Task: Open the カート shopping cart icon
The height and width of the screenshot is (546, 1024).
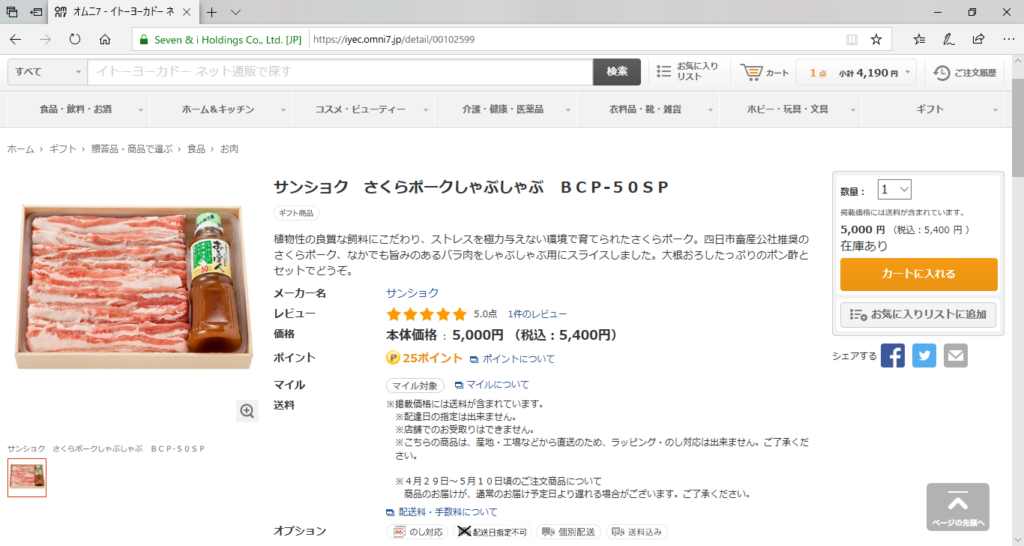Action: 764,72
